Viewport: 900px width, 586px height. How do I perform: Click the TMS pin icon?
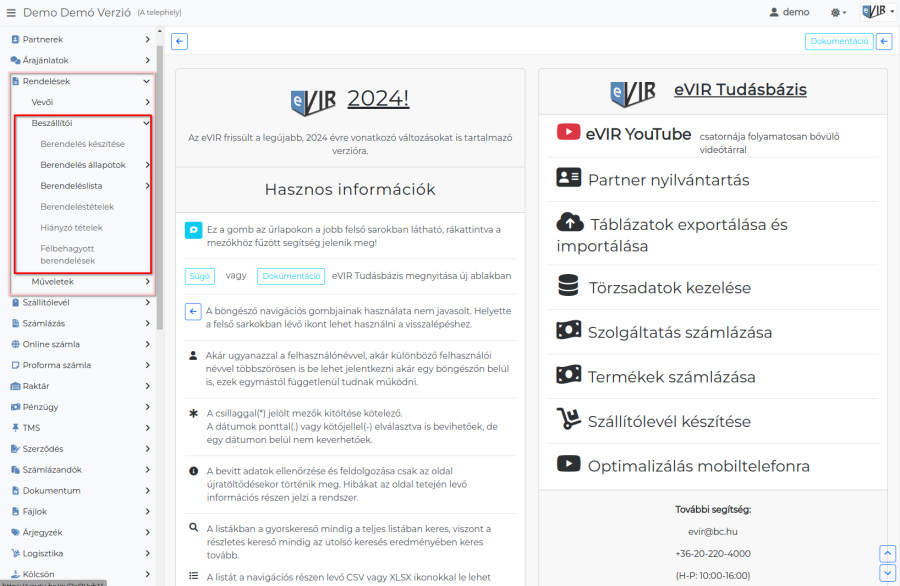tap(15, 428)
